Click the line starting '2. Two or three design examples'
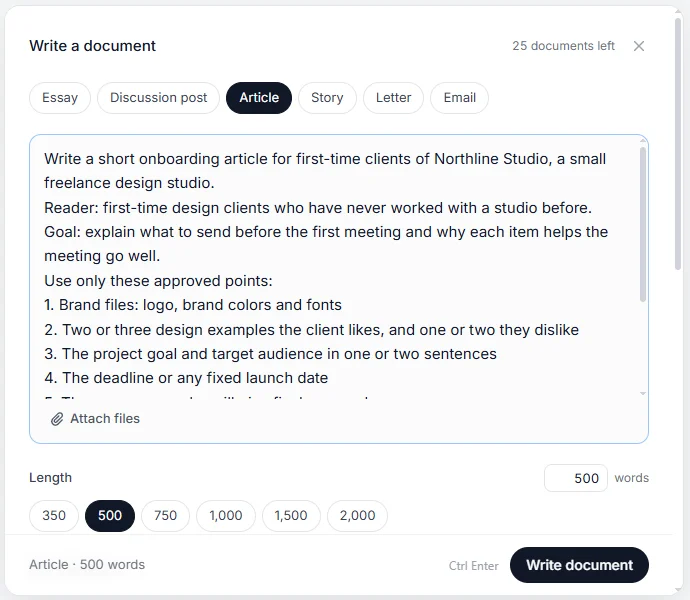 point(312,330)
